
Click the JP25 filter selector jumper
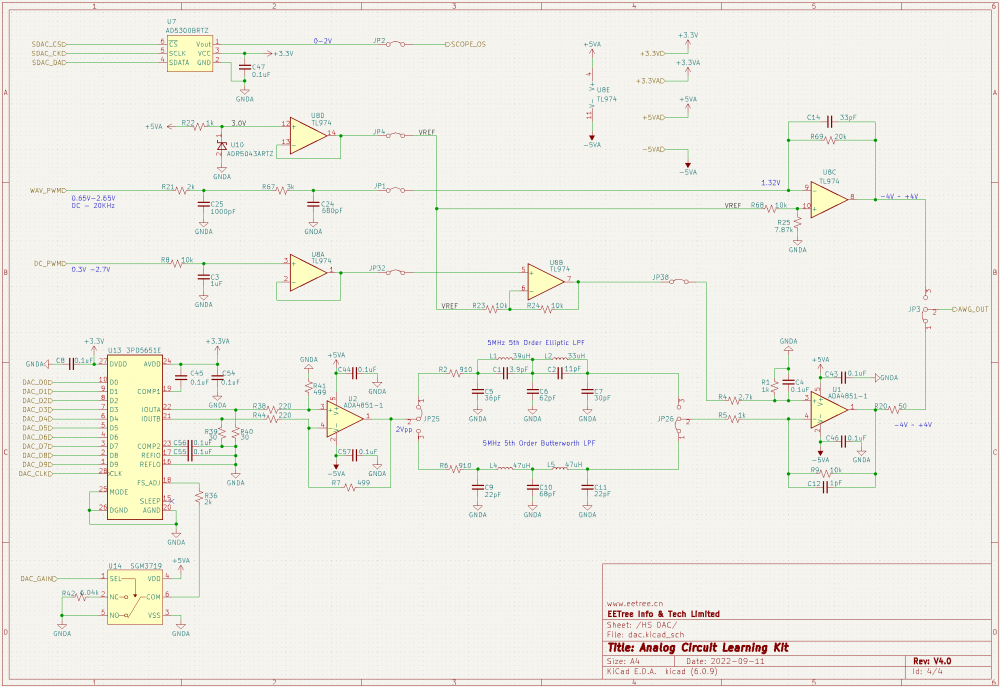(x=417, y=419)
